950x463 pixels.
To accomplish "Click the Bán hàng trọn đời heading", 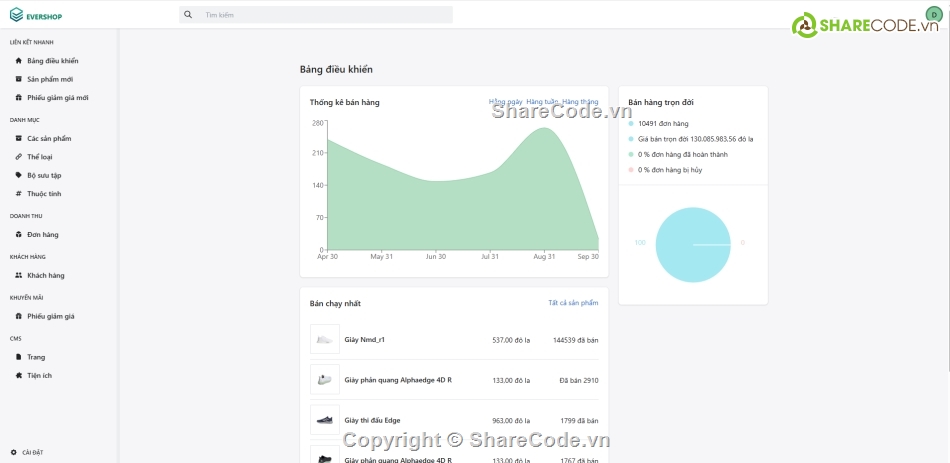I will point(660,102).
